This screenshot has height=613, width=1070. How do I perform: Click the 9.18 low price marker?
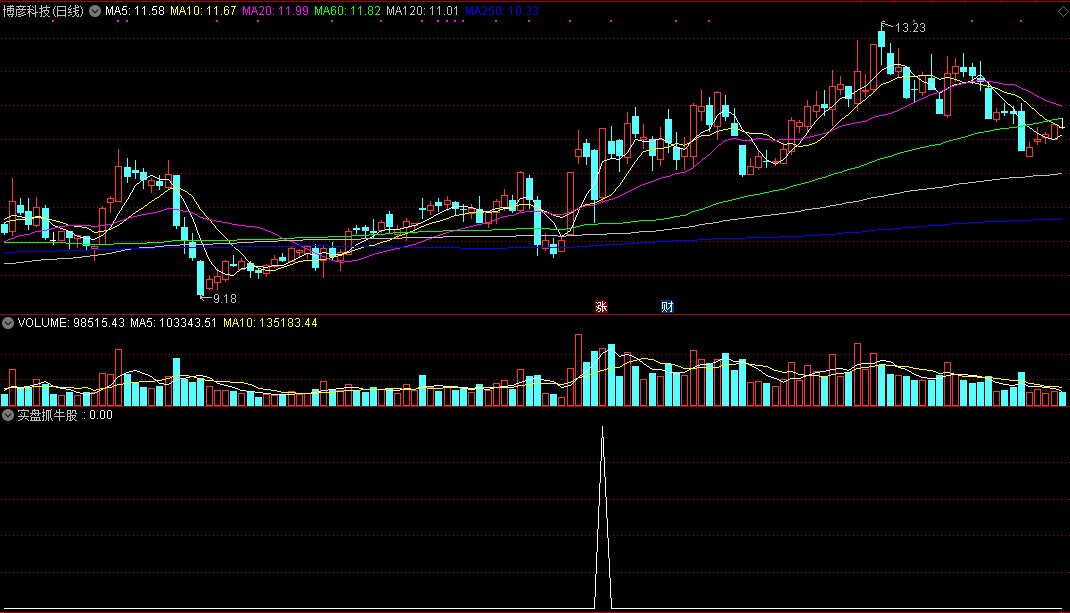(225, 298)
